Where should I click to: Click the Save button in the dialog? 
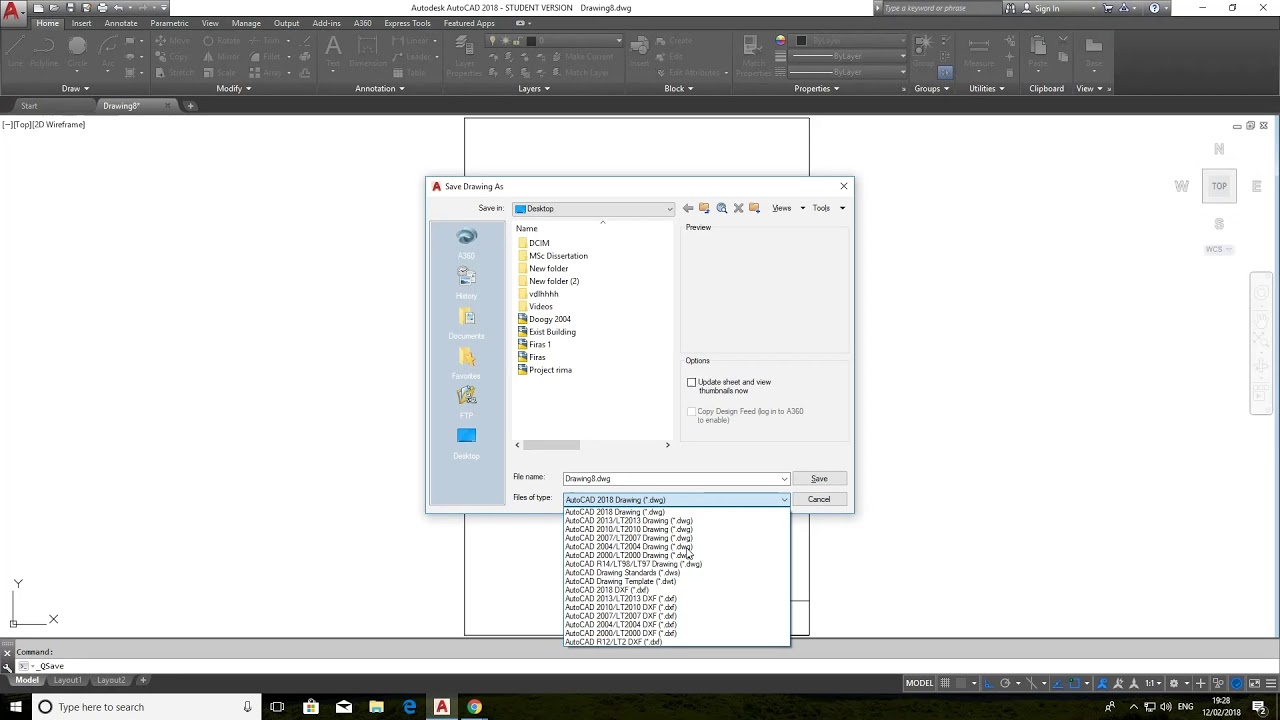[x=819, y=479]
